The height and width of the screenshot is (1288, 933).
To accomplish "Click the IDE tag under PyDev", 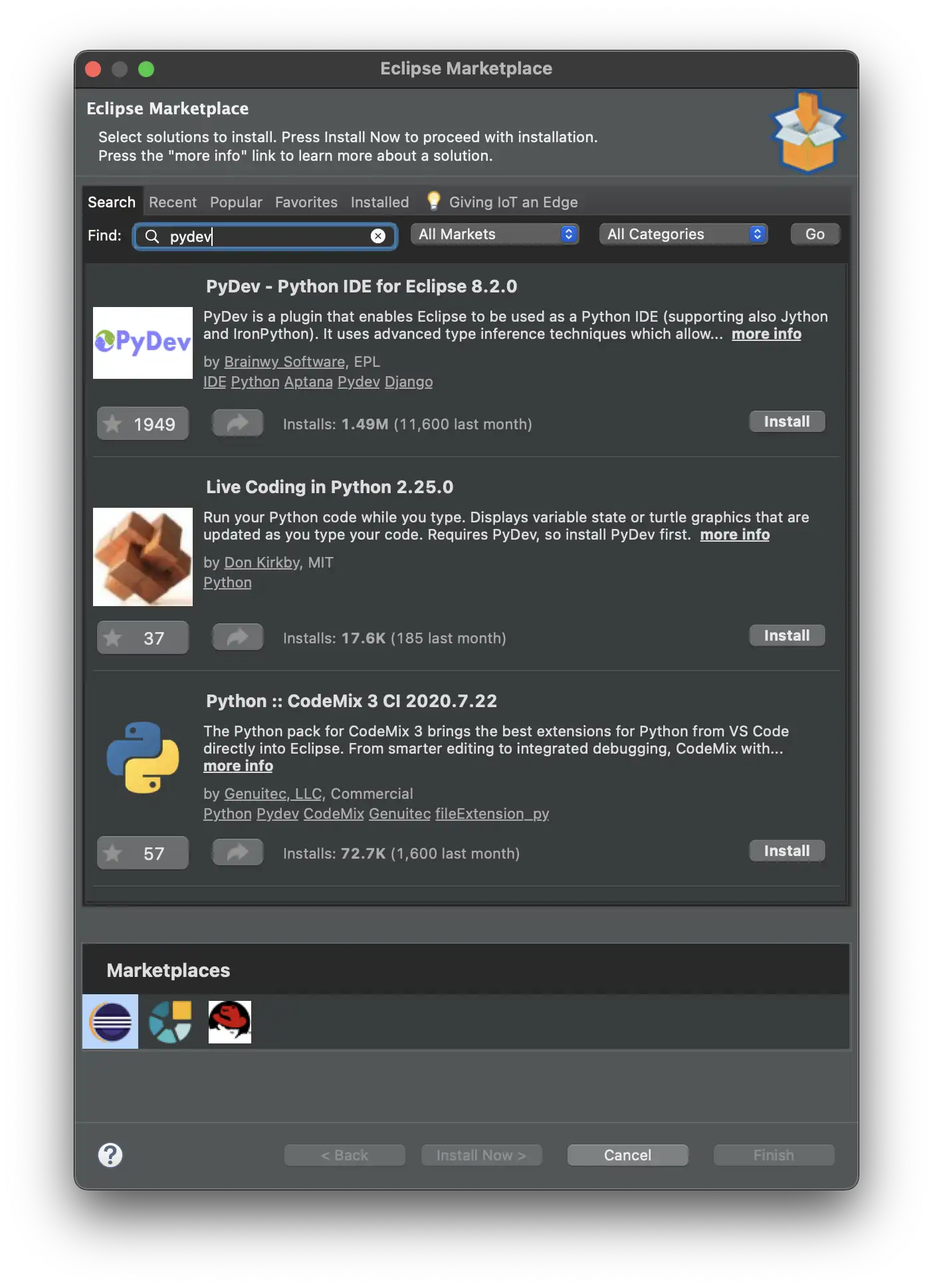I will (215, 381).
